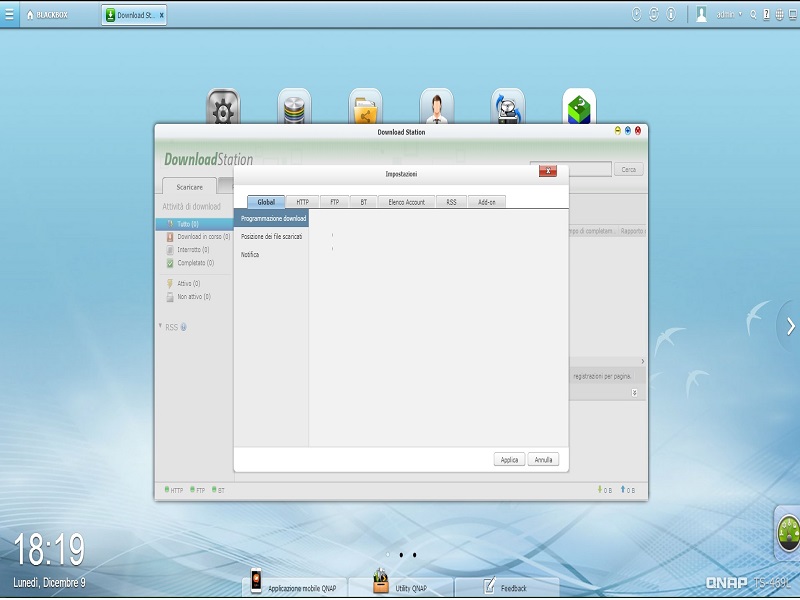Click the Utility QNAP toolbox icon

coord(381,582)
